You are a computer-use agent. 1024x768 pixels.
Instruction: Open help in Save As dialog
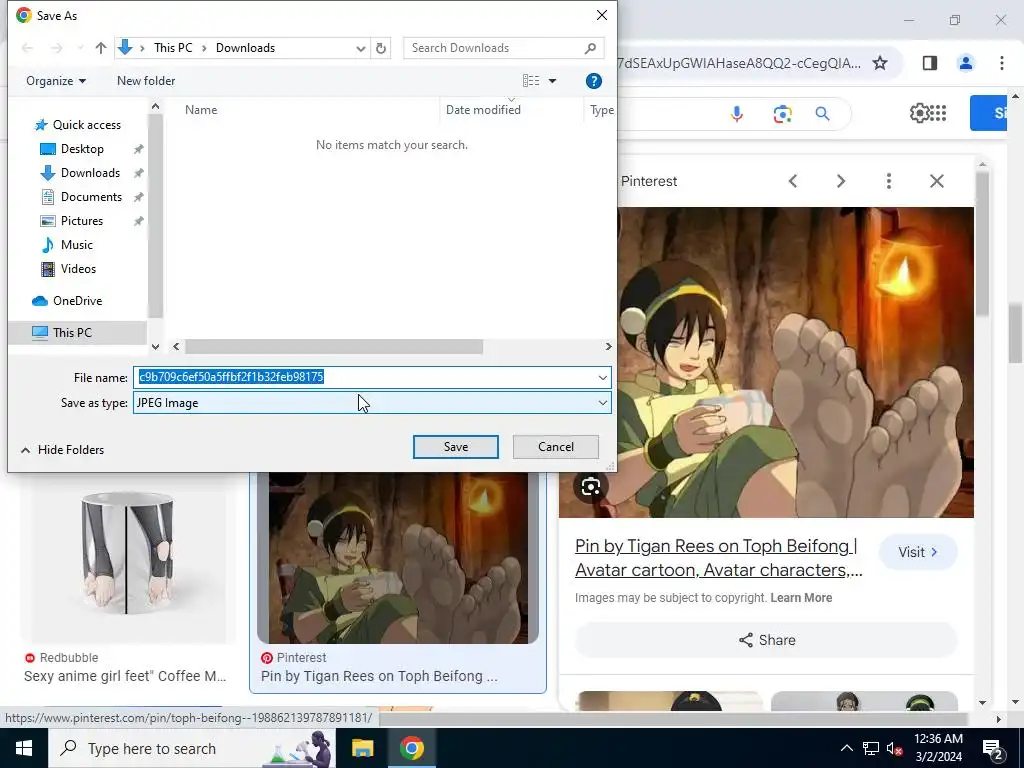(x=594, y=81)
